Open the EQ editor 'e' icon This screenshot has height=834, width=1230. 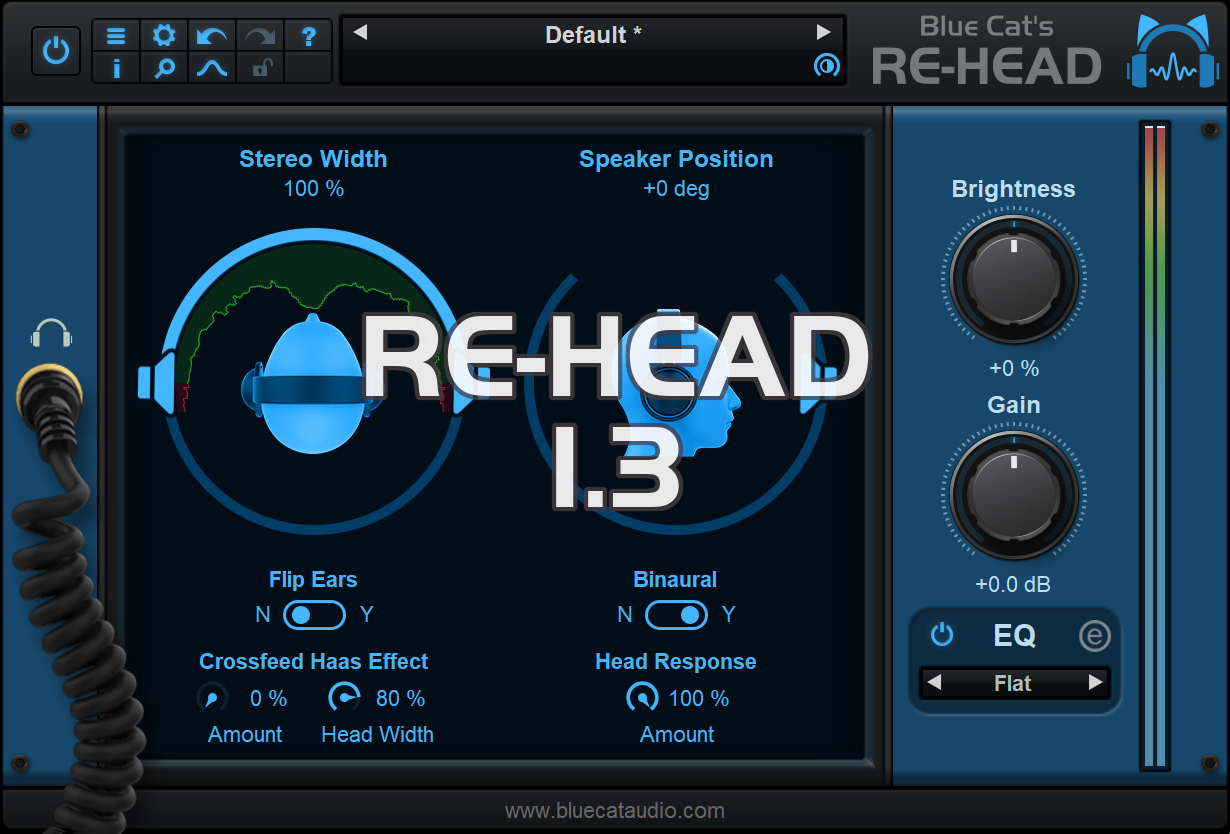(x=1095, y=635)
